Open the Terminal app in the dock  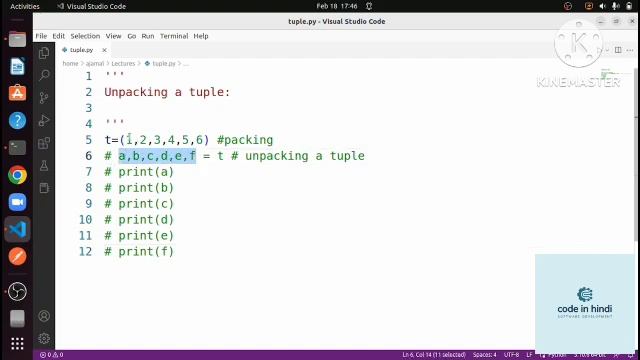(17, 148)
